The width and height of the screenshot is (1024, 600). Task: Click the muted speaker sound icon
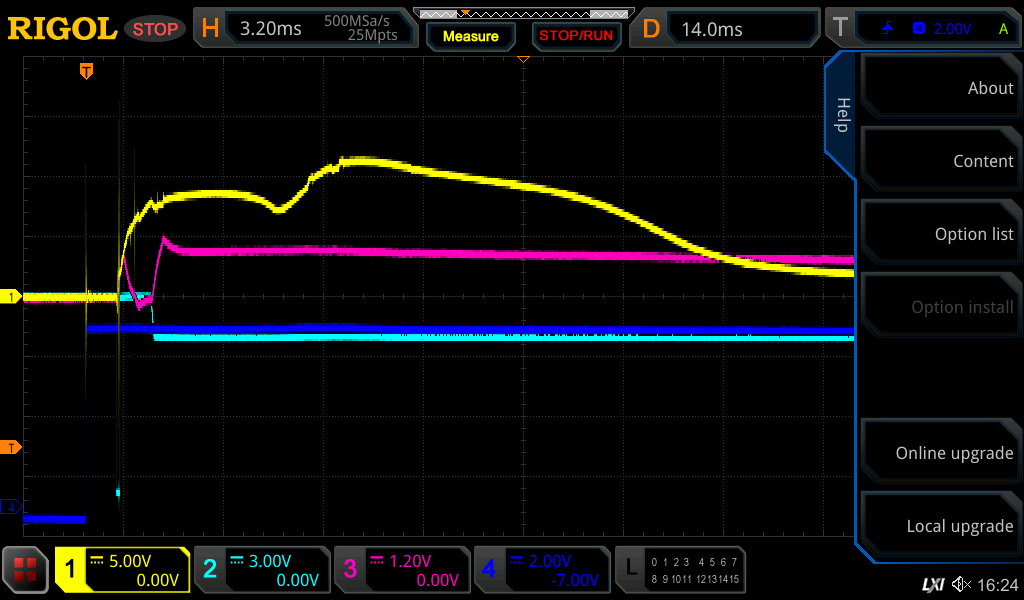[x=961, y=584]
